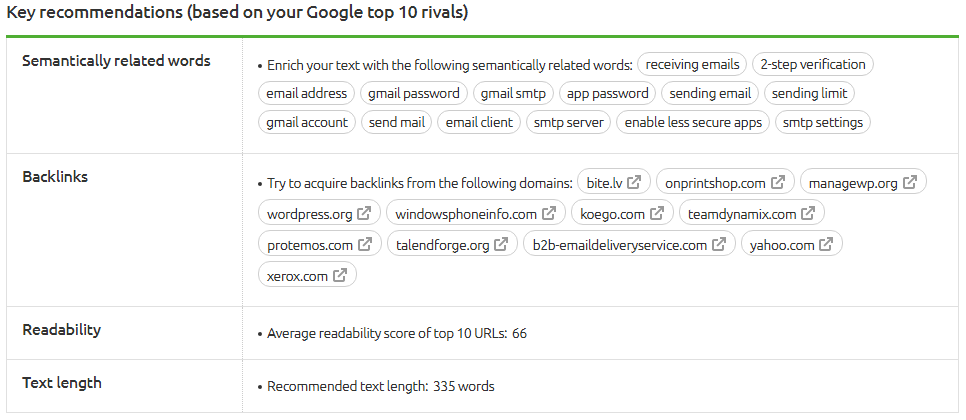
Task: Click the 'smtp settings' keyword tag
Action: tap(822, 122)
